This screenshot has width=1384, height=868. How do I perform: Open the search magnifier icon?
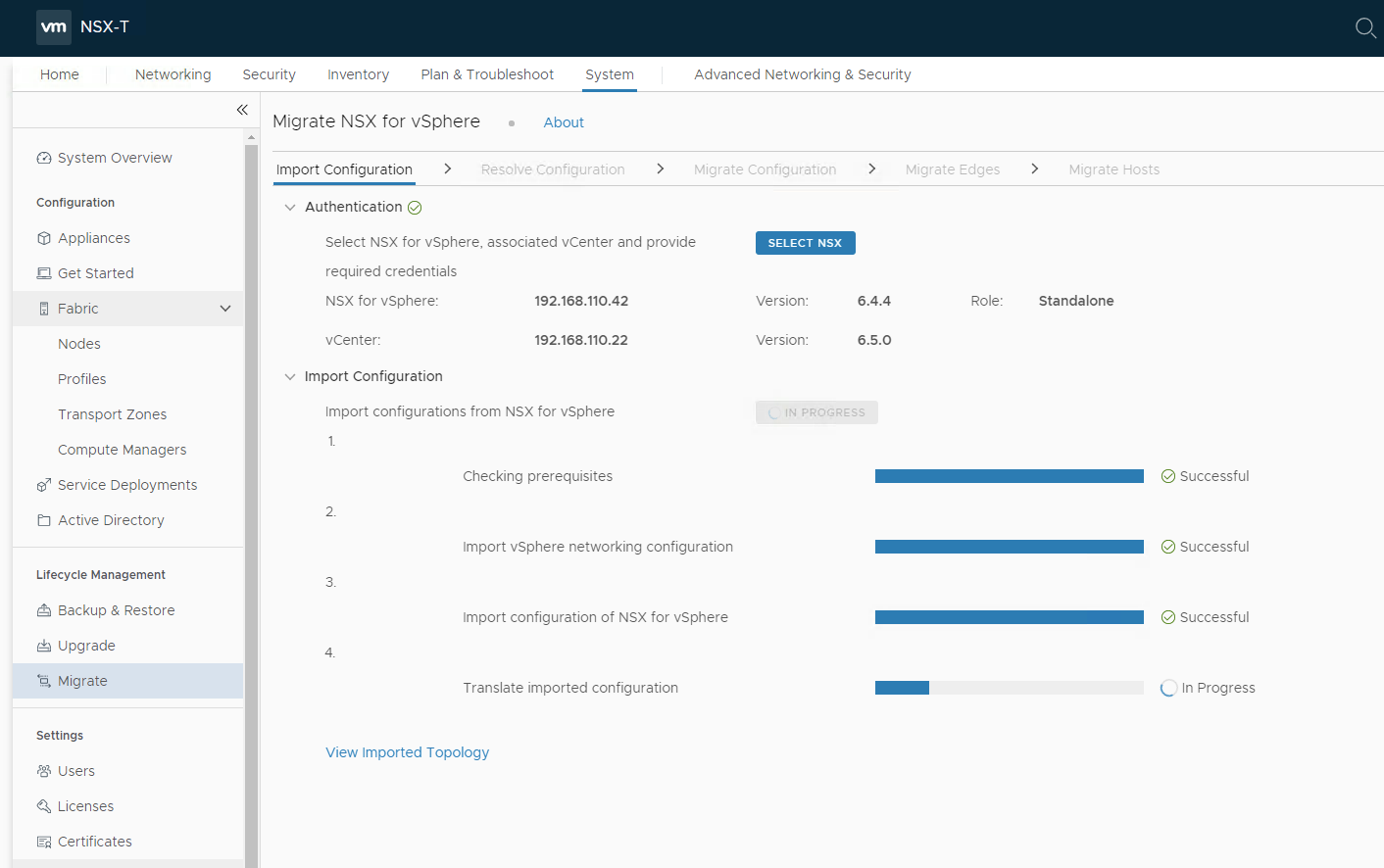tap(1365, 27)
